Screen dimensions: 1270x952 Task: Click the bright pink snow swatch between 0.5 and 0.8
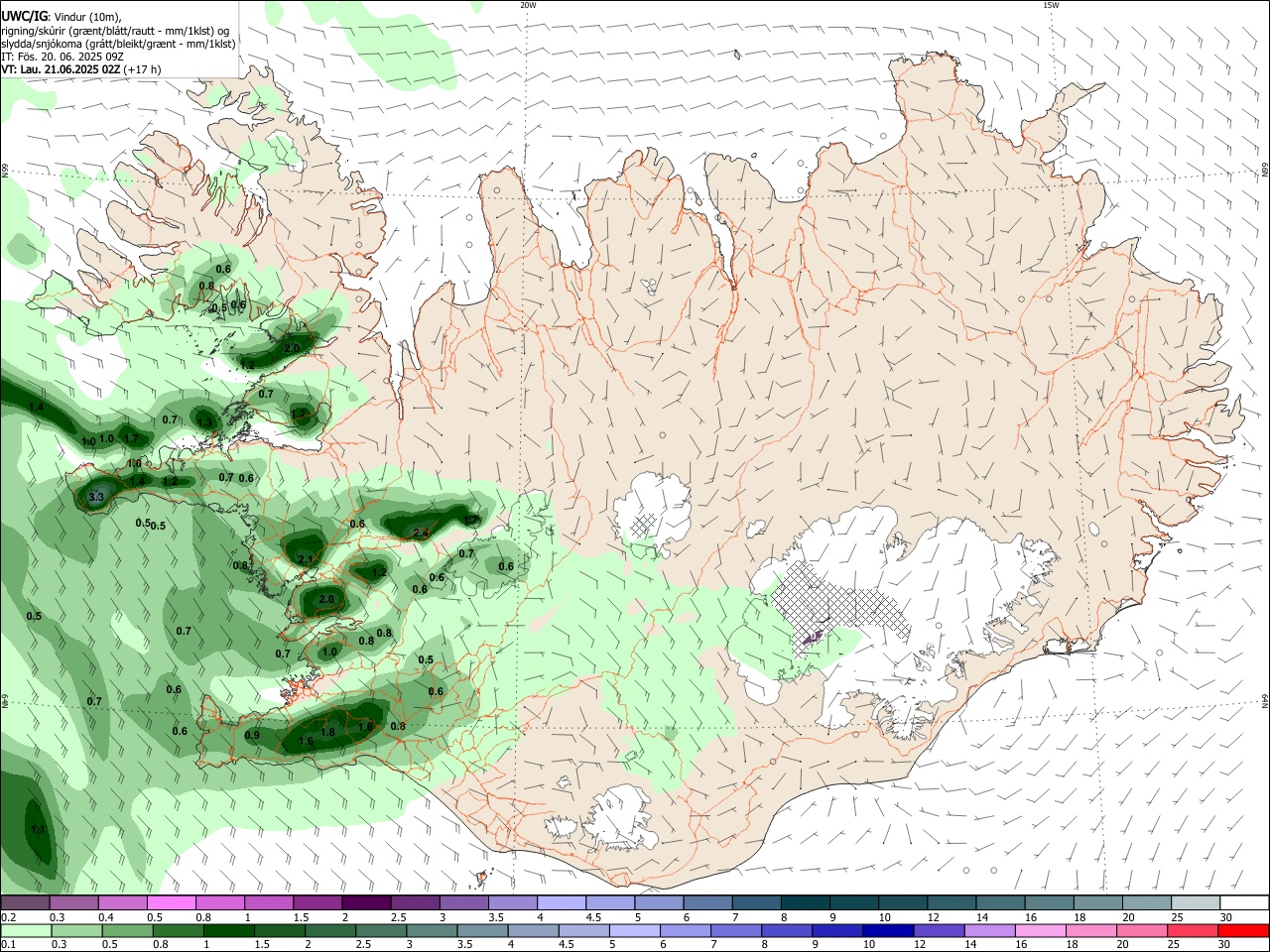click(x=173, y=903)
